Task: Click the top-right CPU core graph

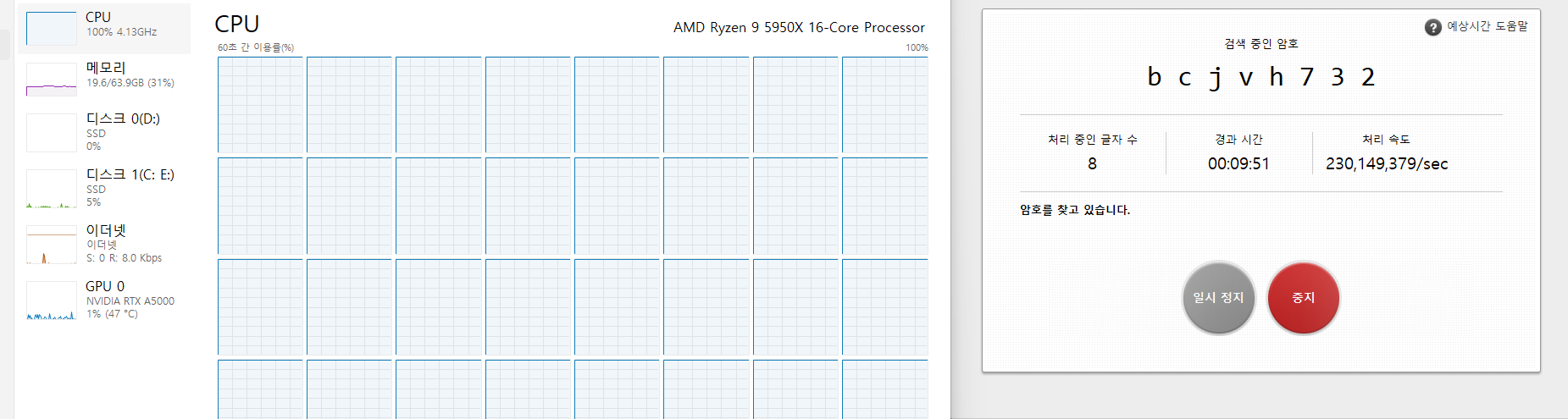Action: (884, 104)
